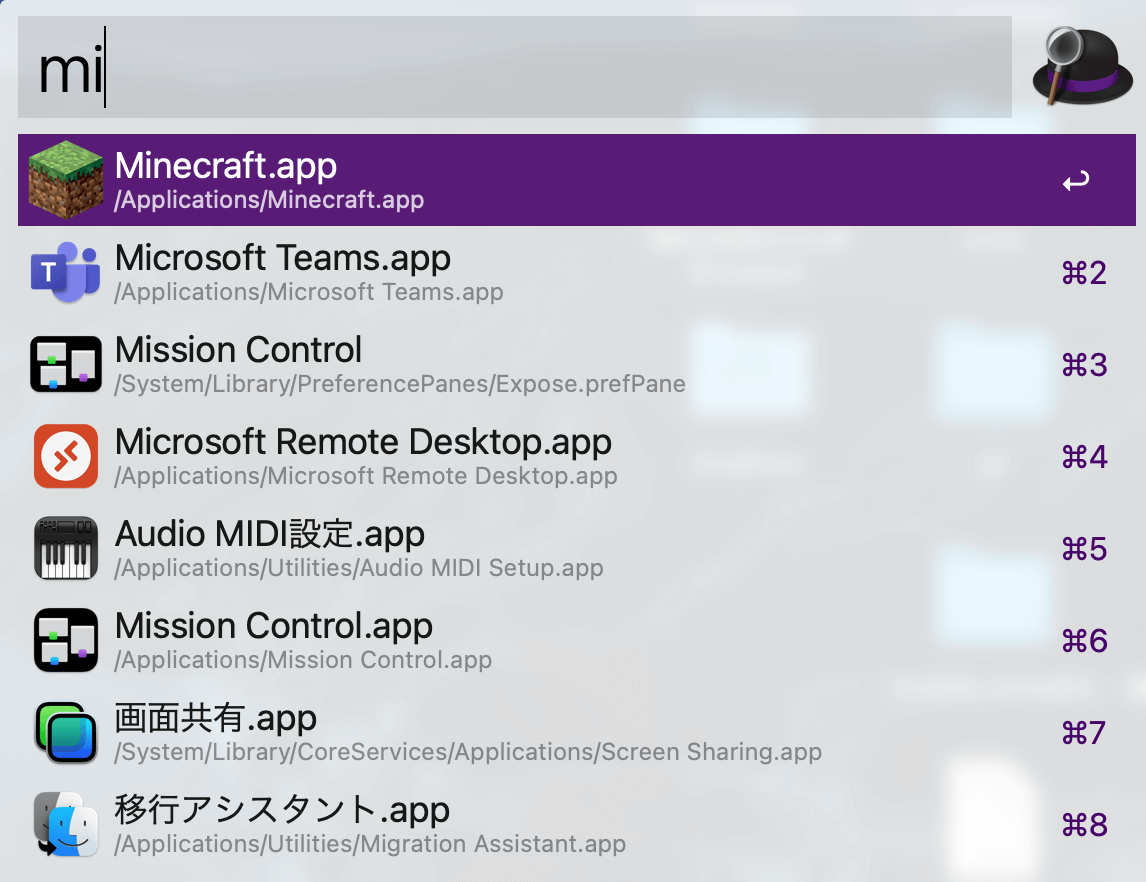Click in the search field containing 'mi'
The image size is (1146, 882).
point(515,67)
